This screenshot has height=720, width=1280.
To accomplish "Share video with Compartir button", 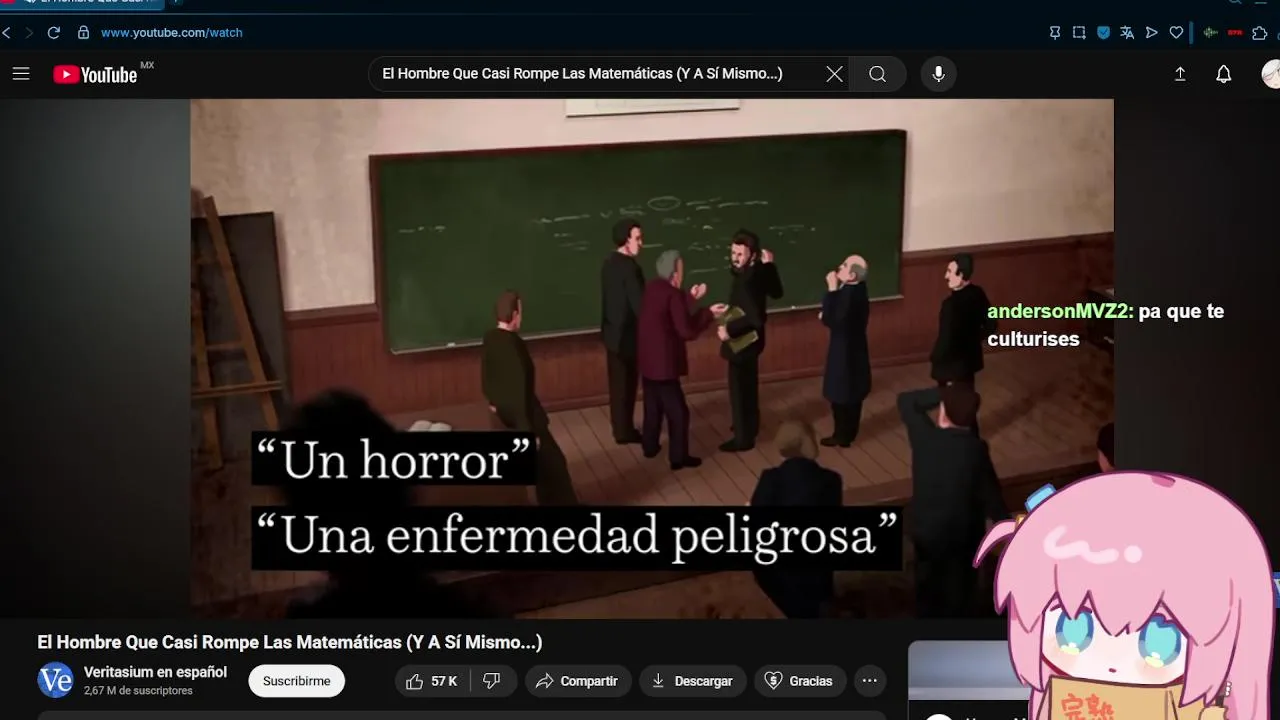I will [x=578, y=681].
